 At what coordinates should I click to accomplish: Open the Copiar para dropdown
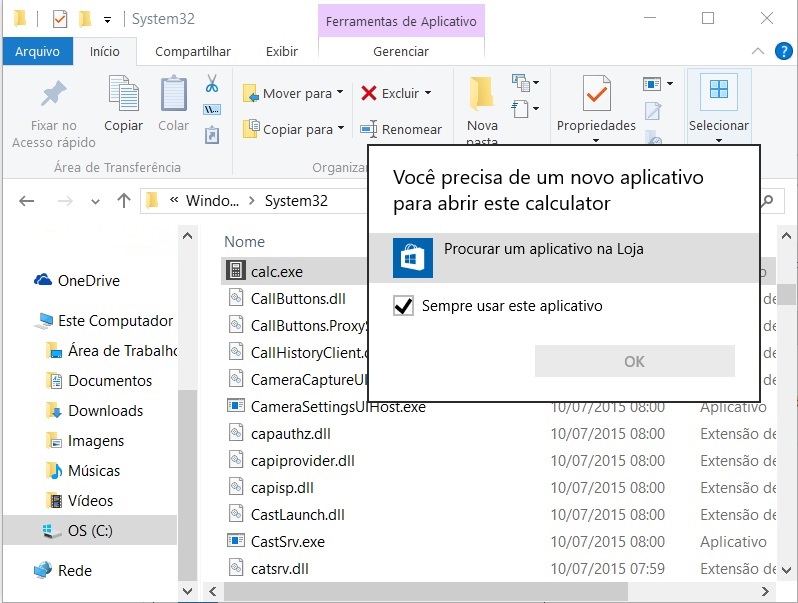pos(341,128)
